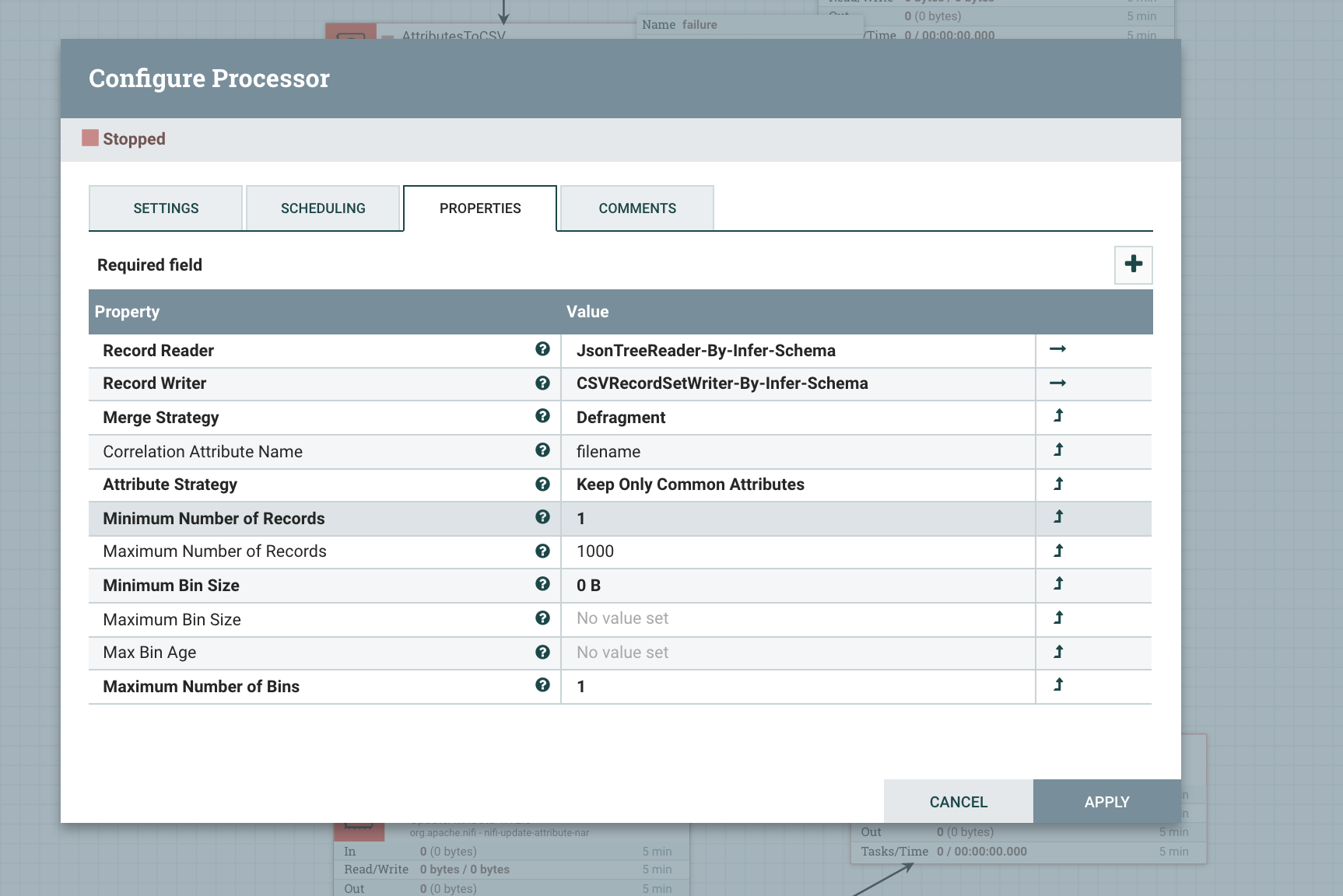Screen dimensions: 1343x896
Task: Go to Record Writer controller service arrow
Action: (x=1057, y=383)
